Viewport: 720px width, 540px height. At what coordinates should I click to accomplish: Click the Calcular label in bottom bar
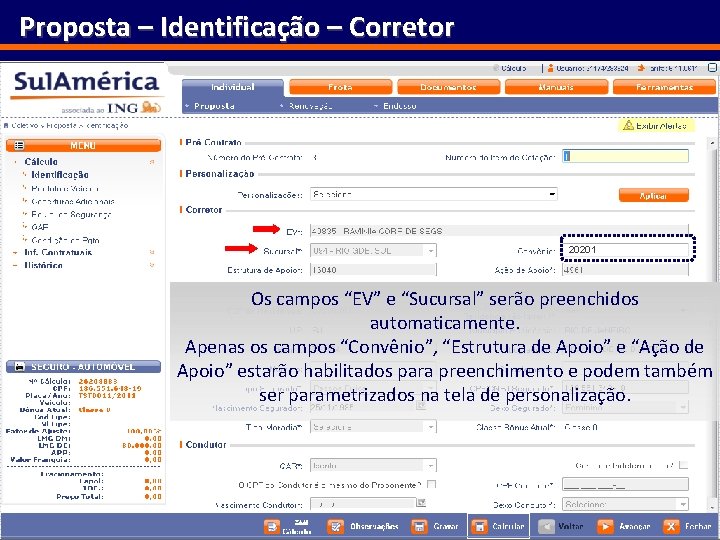point(508,526)
